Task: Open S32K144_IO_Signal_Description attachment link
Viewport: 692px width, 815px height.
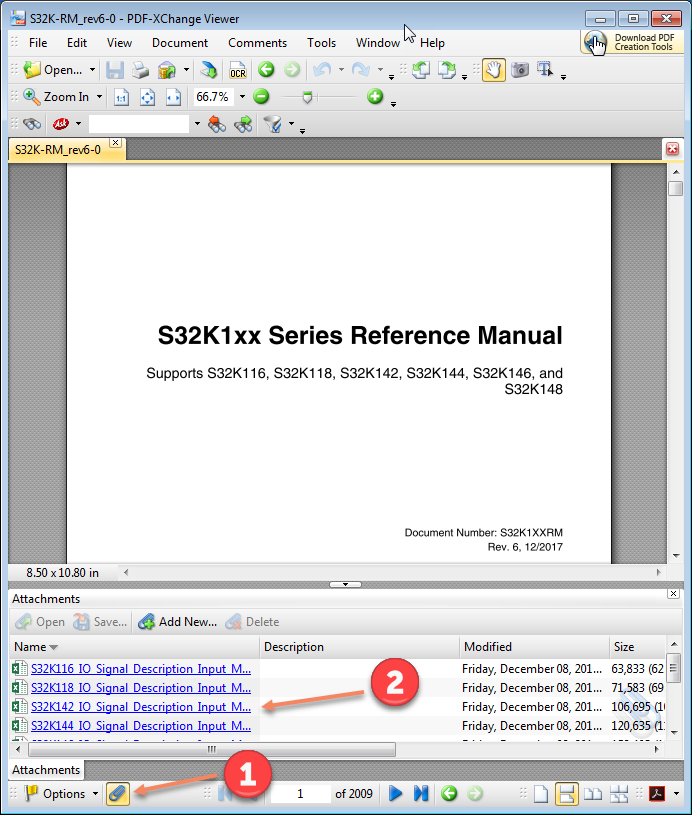Action: [141, 726]
